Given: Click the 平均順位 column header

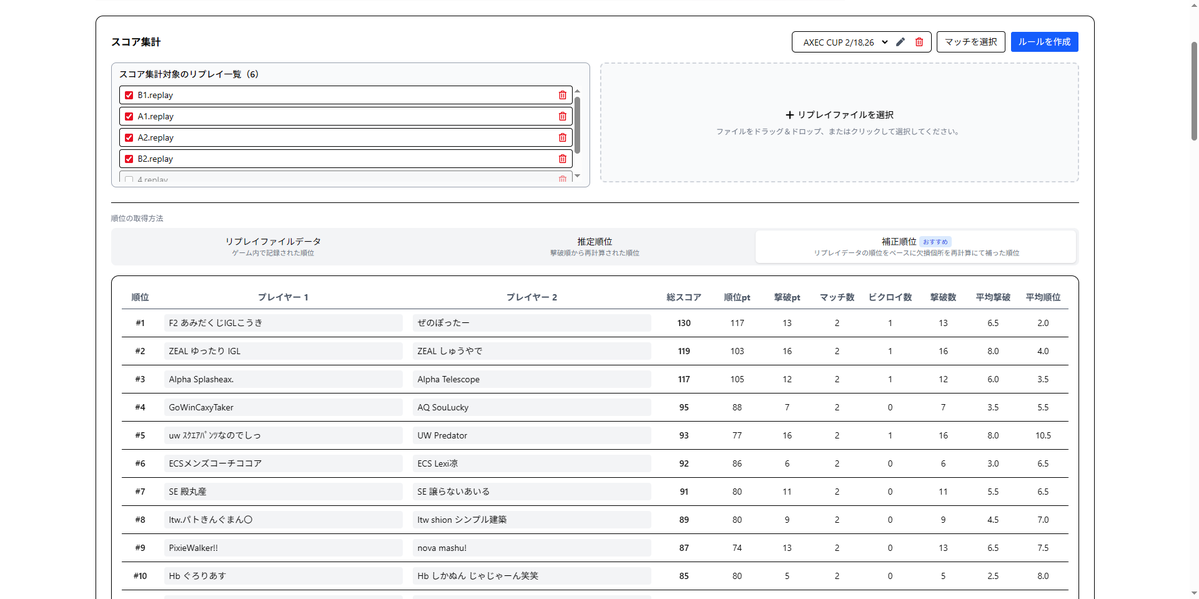Looking at the screenshot, I should click(x=1043, y=297).
